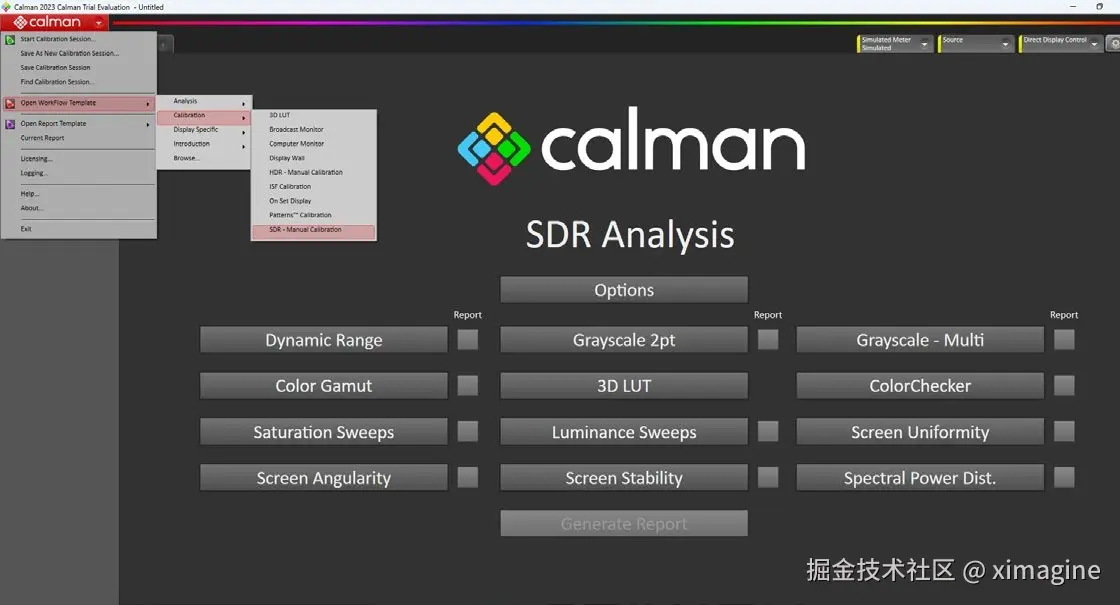Tick the Report checkbox for Grayscale 2pt
Image resolution: width=1120 pixels, height=605 pixels.
[768, 339]
